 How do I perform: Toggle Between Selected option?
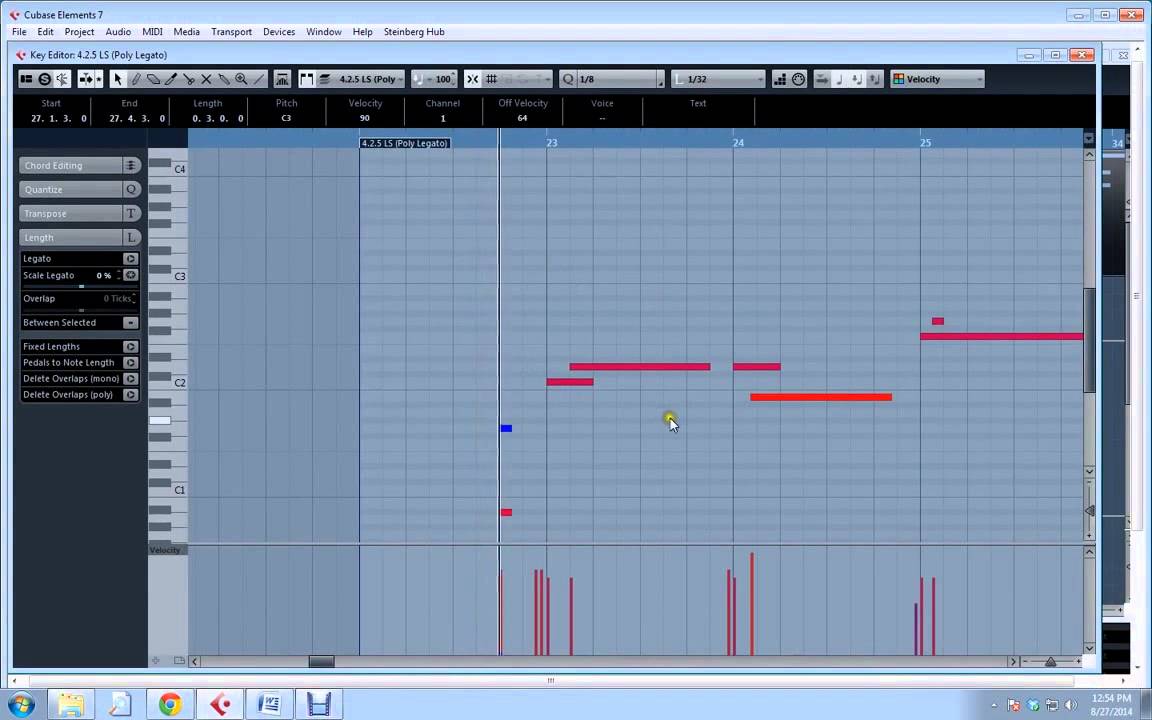(x=130, y=323)
